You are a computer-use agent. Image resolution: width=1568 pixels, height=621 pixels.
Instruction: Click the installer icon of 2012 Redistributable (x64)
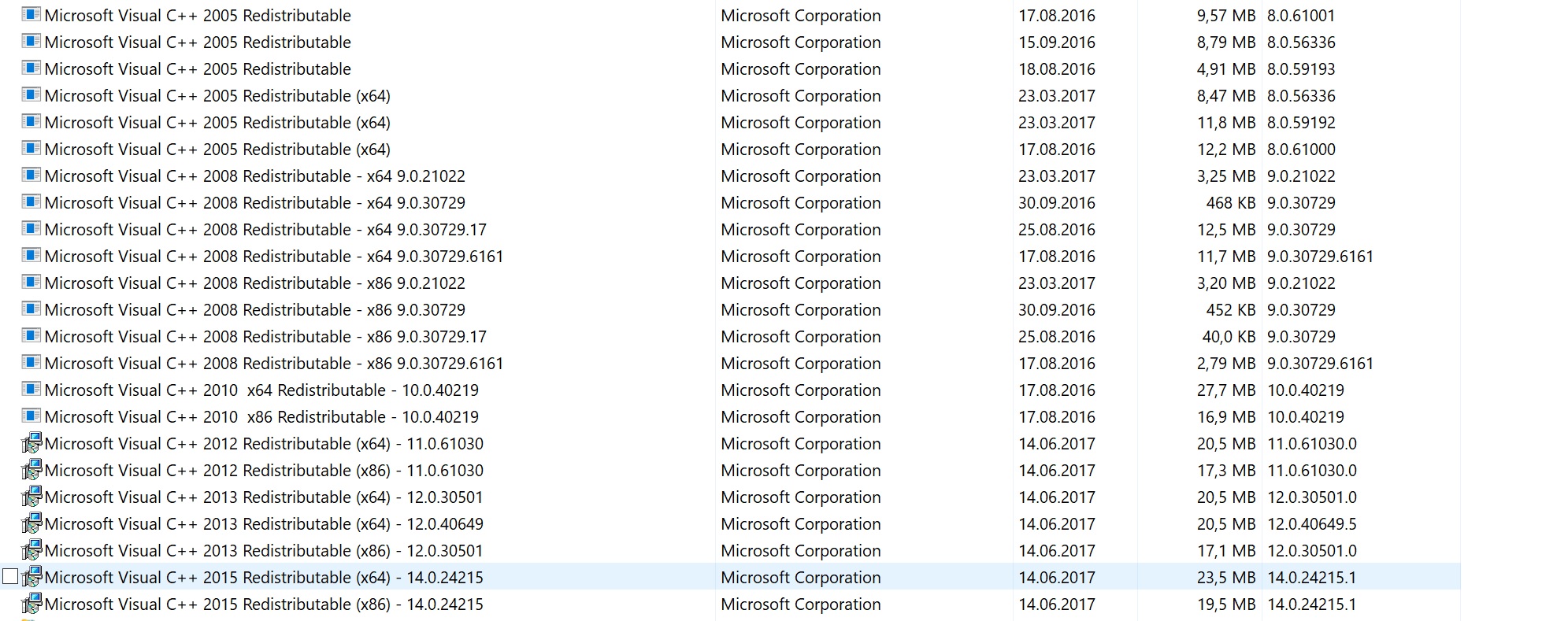click(32, 443)
